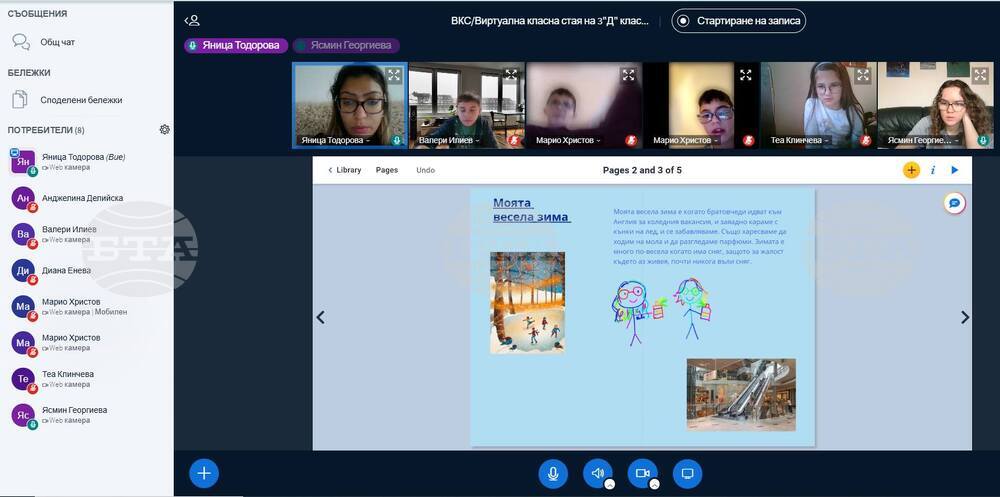Open Валери Илиев webcam name dropdown
The width and height of the screenshot is (1000, 497).
tap(448, 141)
